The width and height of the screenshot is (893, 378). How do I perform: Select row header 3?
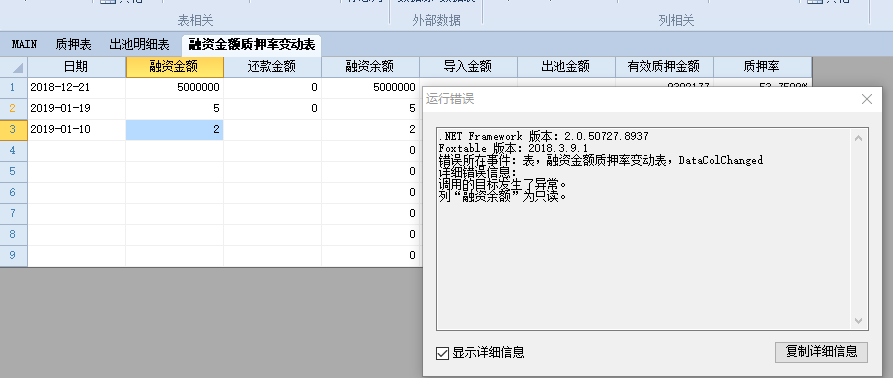tap(14, 130)
